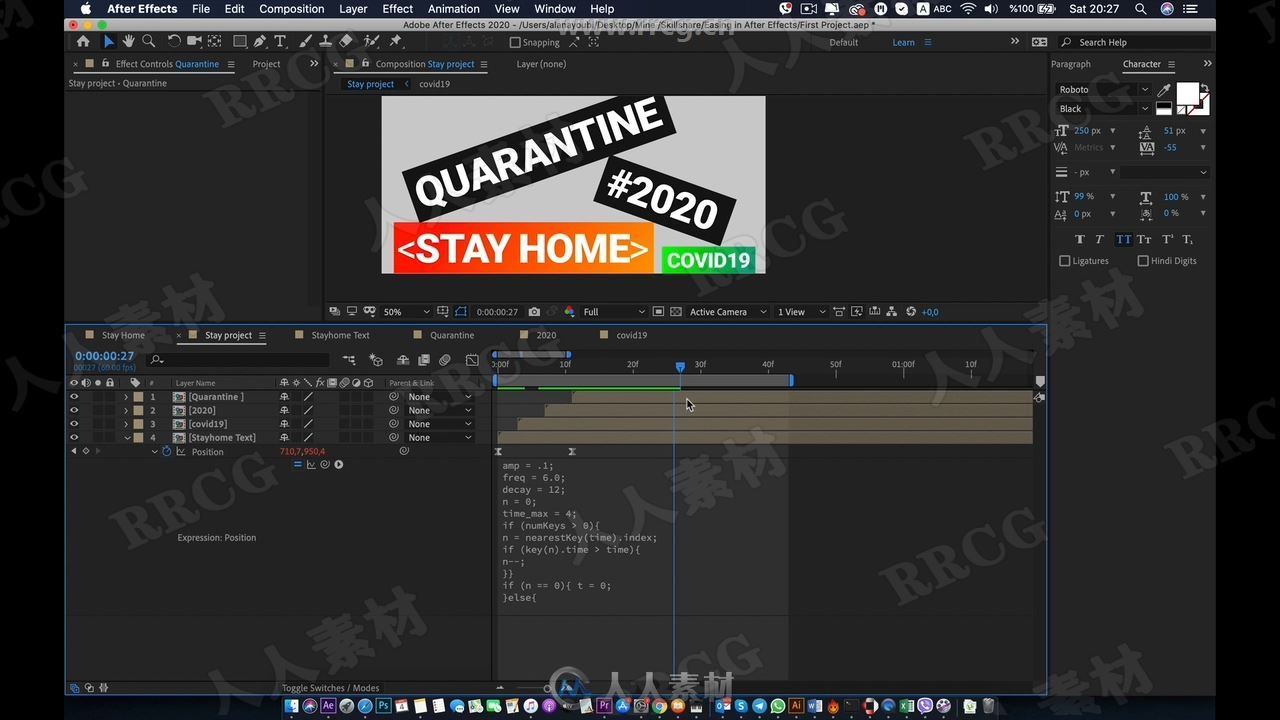The height and width of the screenshot is (720, 1280).
Task: Switch to the Stayhome Text timeline tab
Action: click(x=340, y=335)
